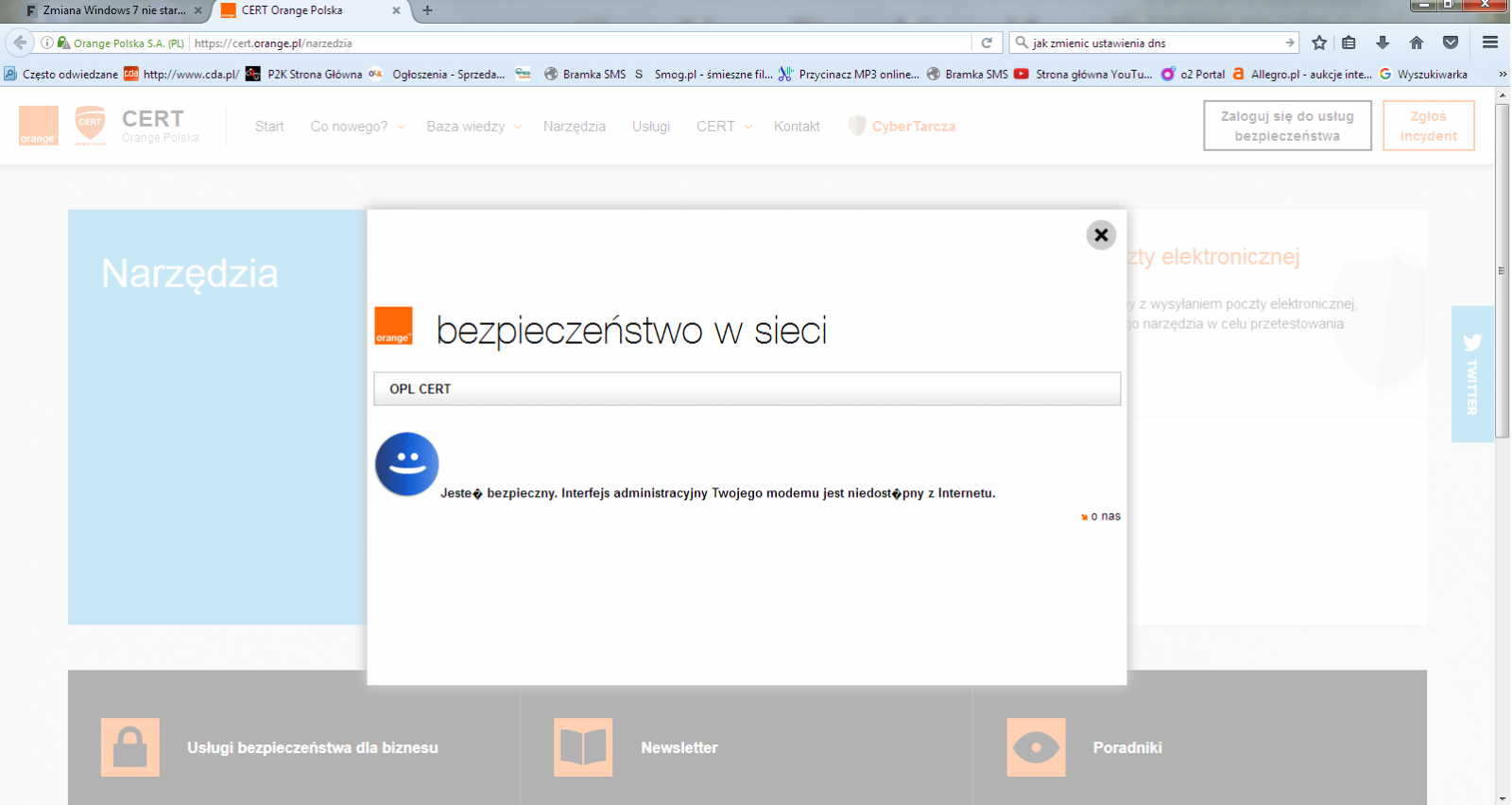Open Smog.pl bookmark
The height and width of the screenshot is (805, 1512).
coord(702,74)
